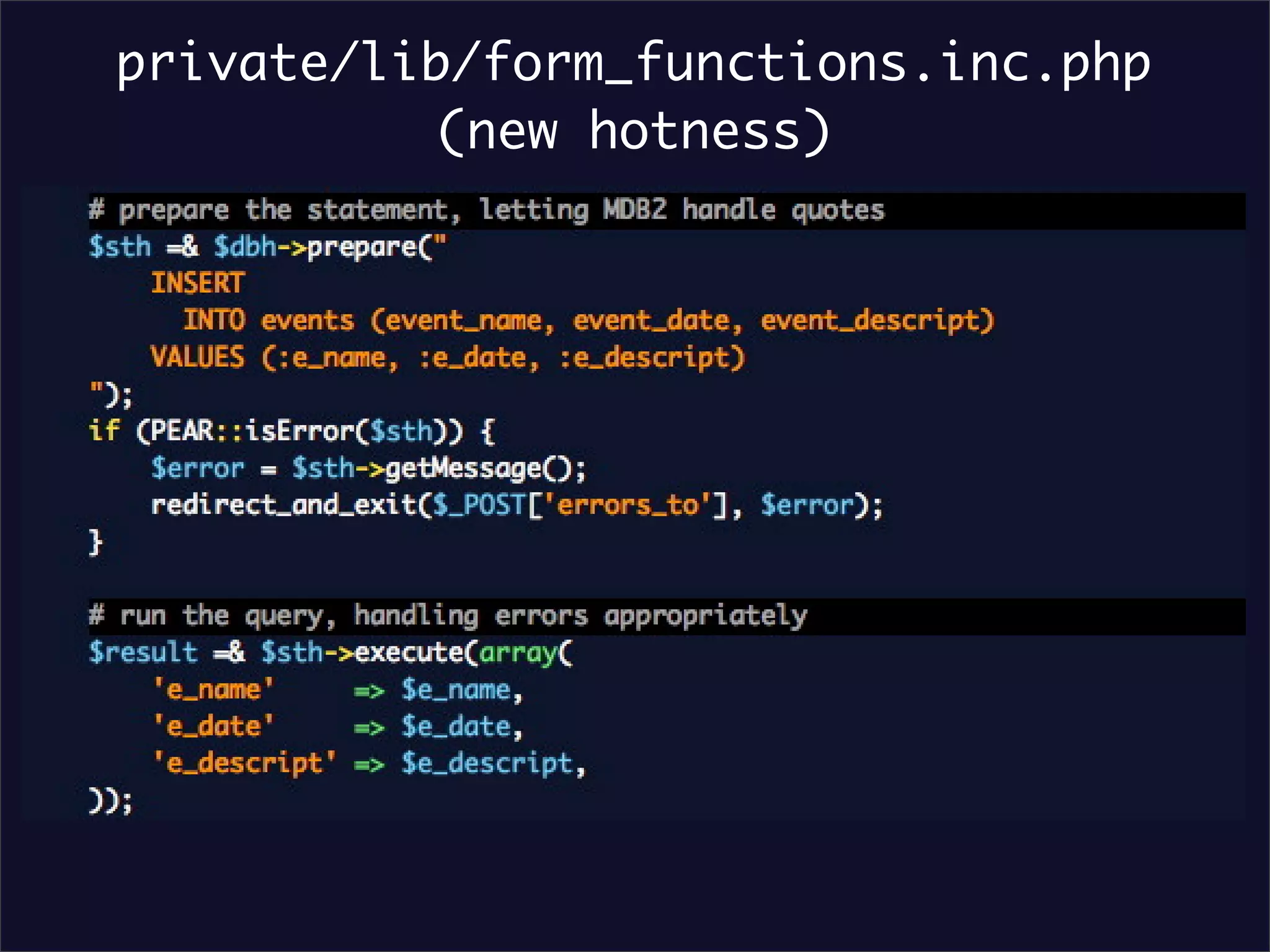Click the $e_descript variable value
The width and height of the screenshot is (1270, 952).
point(487,764)
